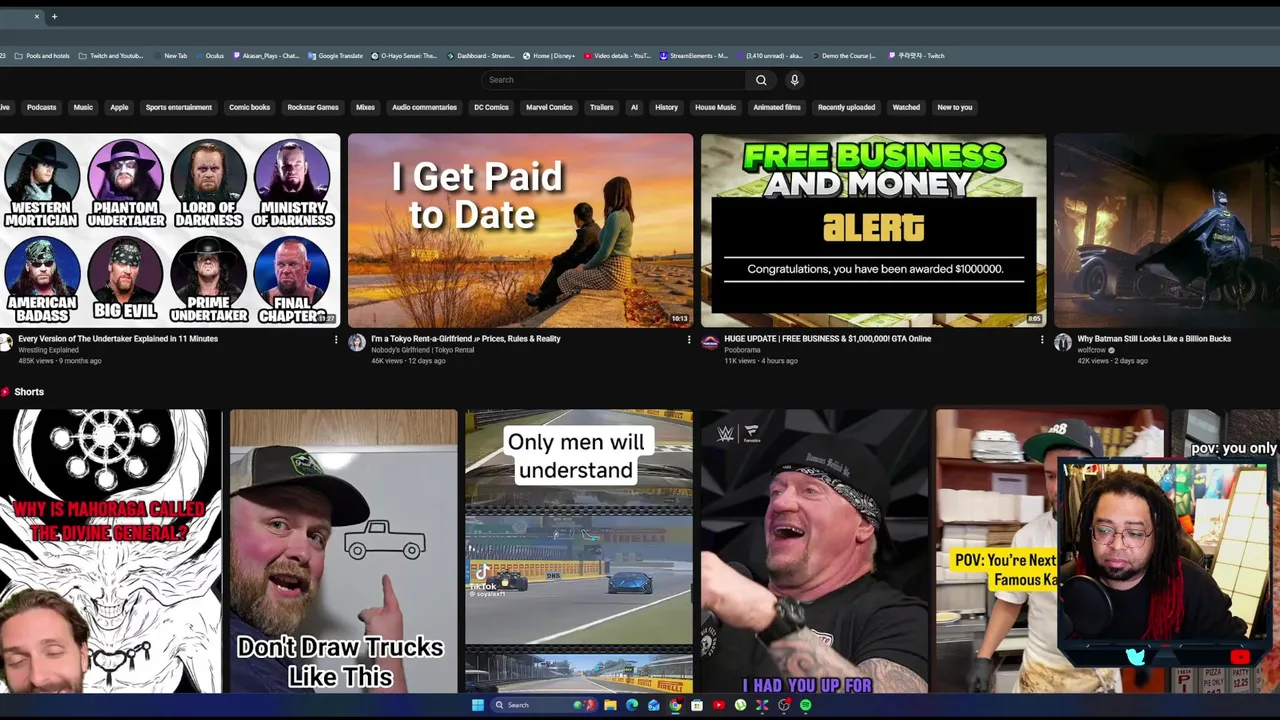Image resolution: width=1280 pixels, height=720 pixels.
Task: Open OBS Studio from taskbar
Action: coord(784,705)
